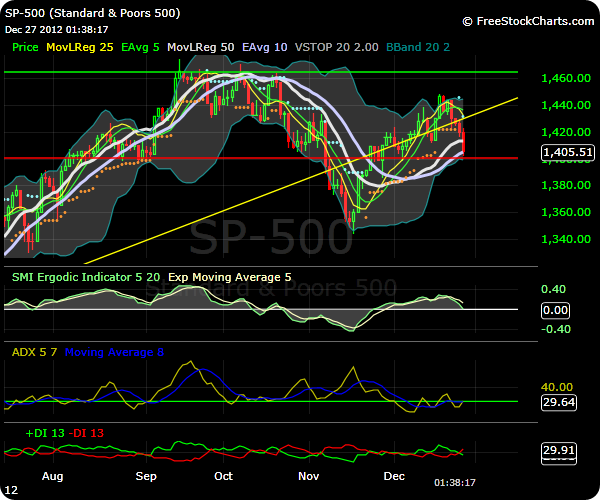Click the 1,360.00 price axis value
The image size is (600, 500).
click(x=566, y=212)
